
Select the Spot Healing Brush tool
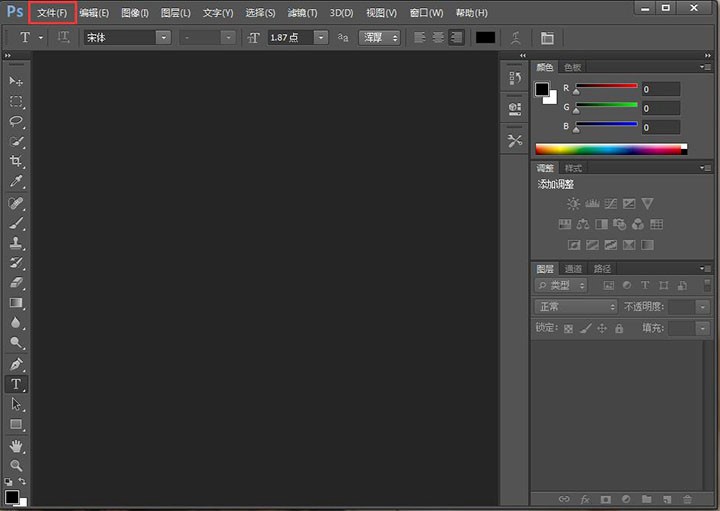(x=16, y=203)
